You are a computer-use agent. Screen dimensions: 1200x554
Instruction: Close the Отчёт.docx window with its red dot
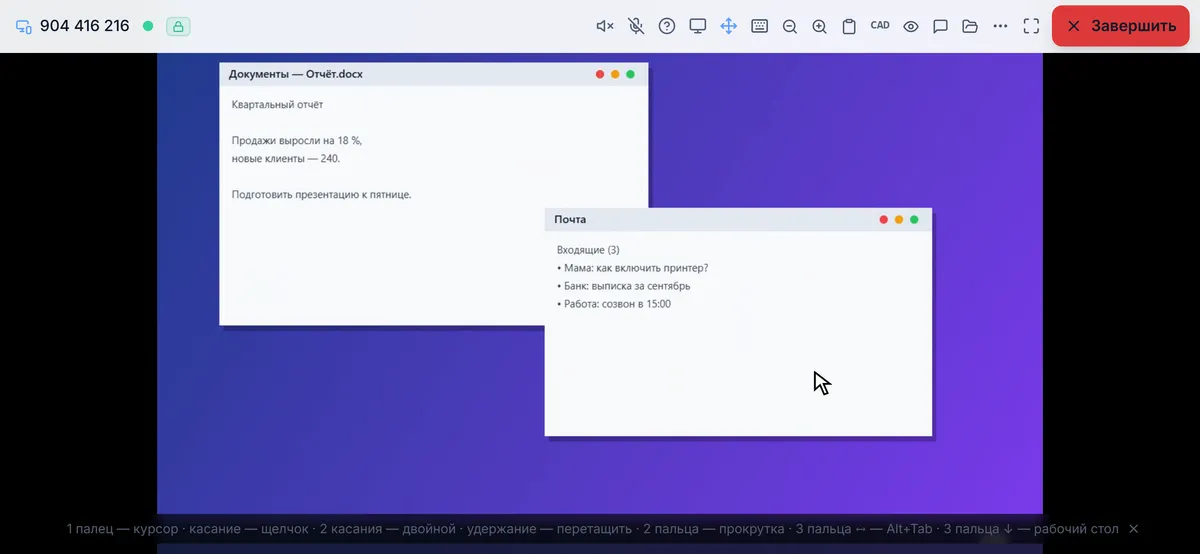coord(600,74)
